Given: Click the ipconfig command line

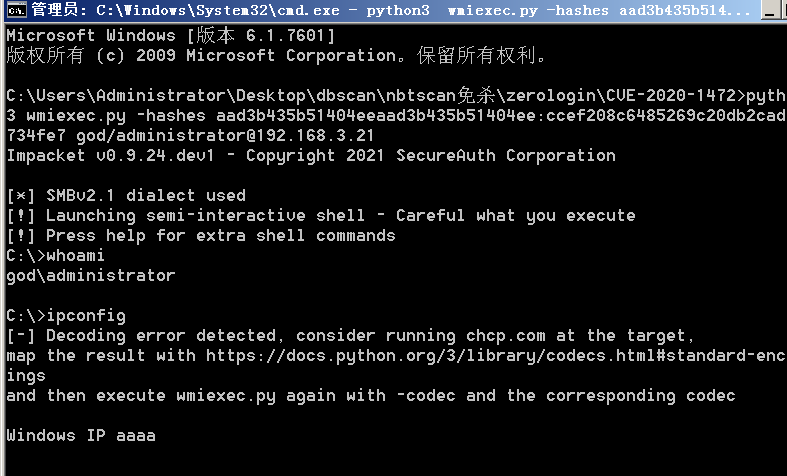Looking at the screenshot, I should point(66,316).
